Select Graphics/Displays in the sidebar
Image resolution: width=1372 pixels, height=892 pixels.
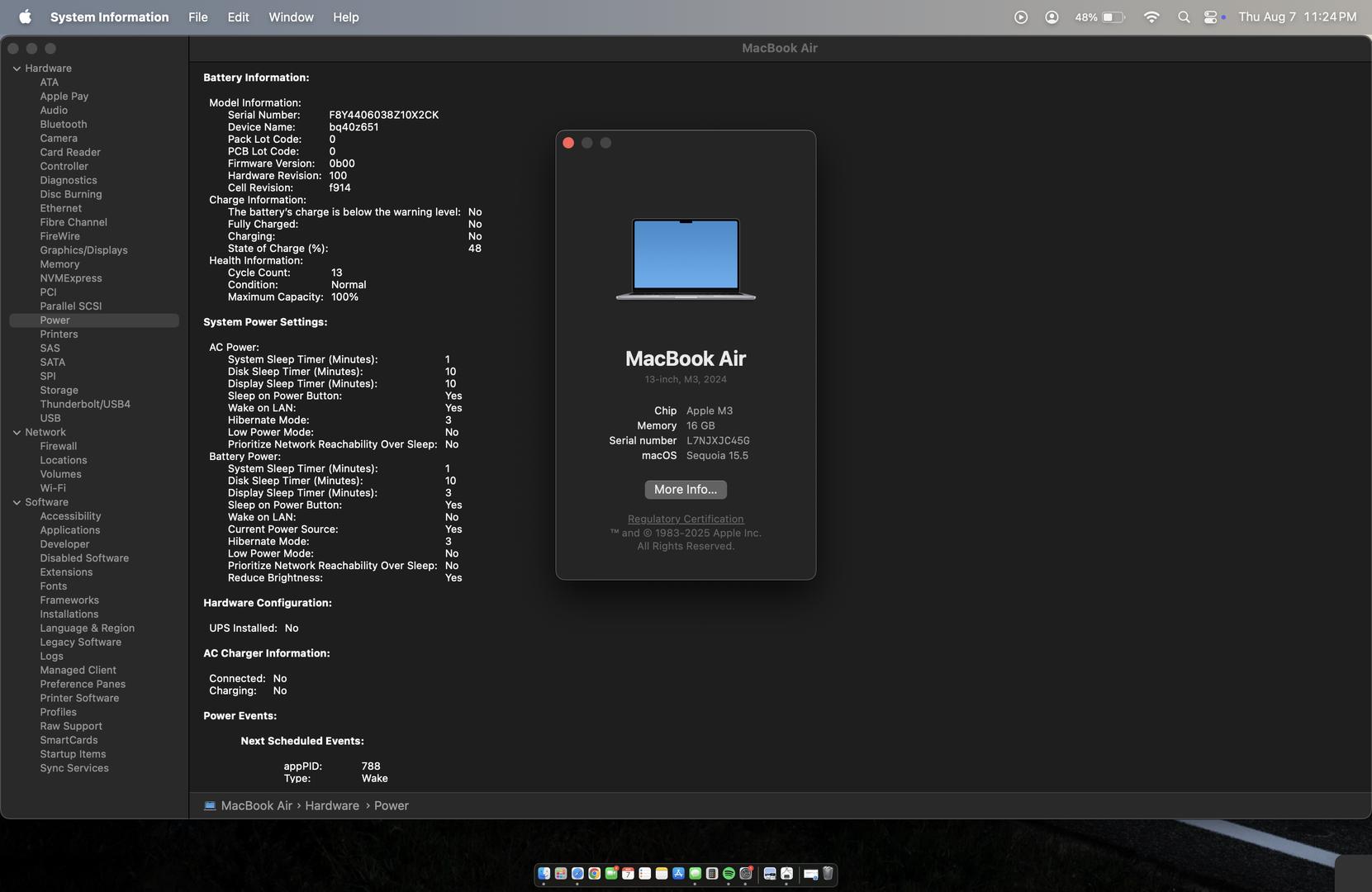click(83, 250)
